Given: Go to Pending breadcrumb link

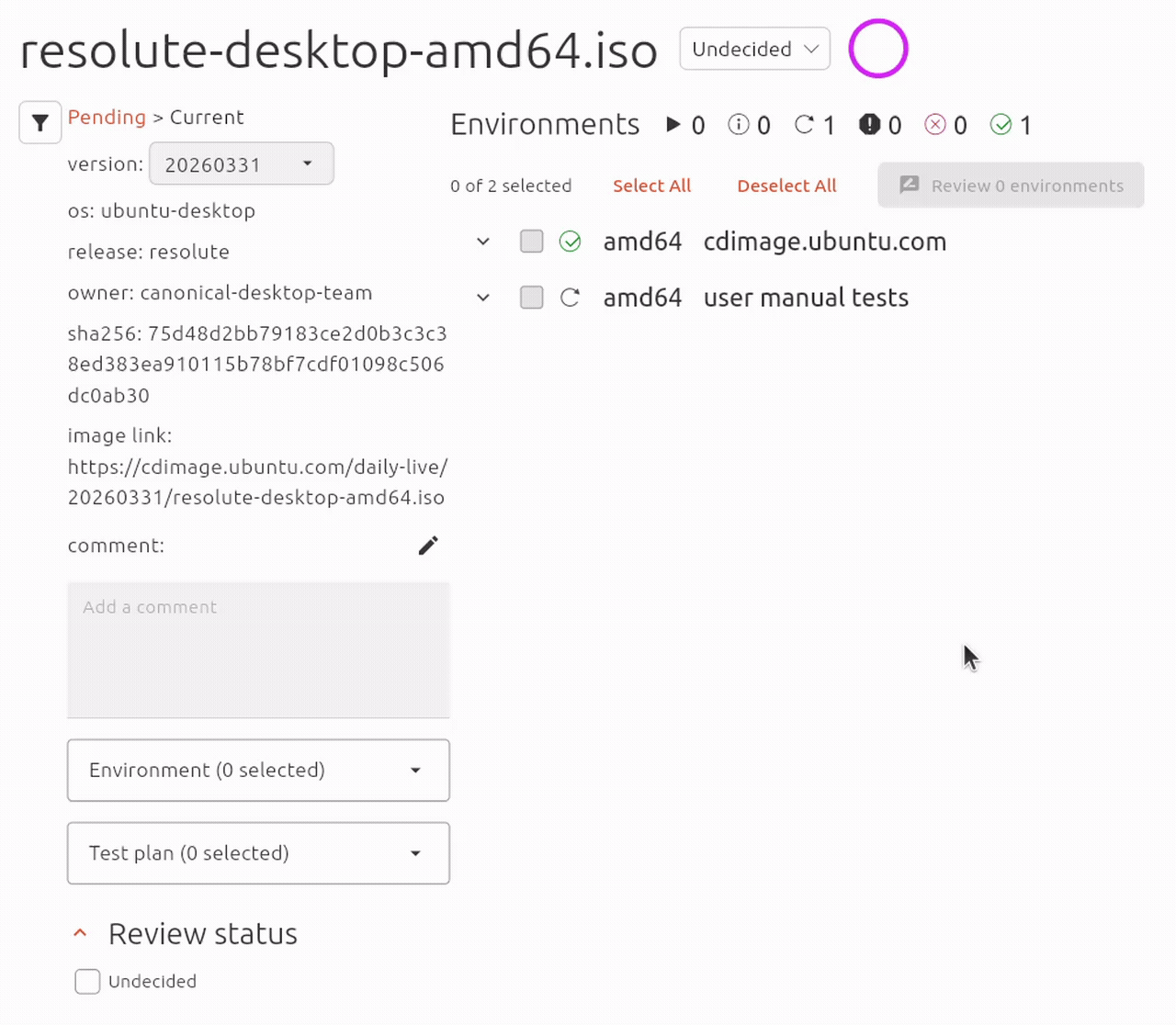Looking at the screenshot, I should pos(107,118).
